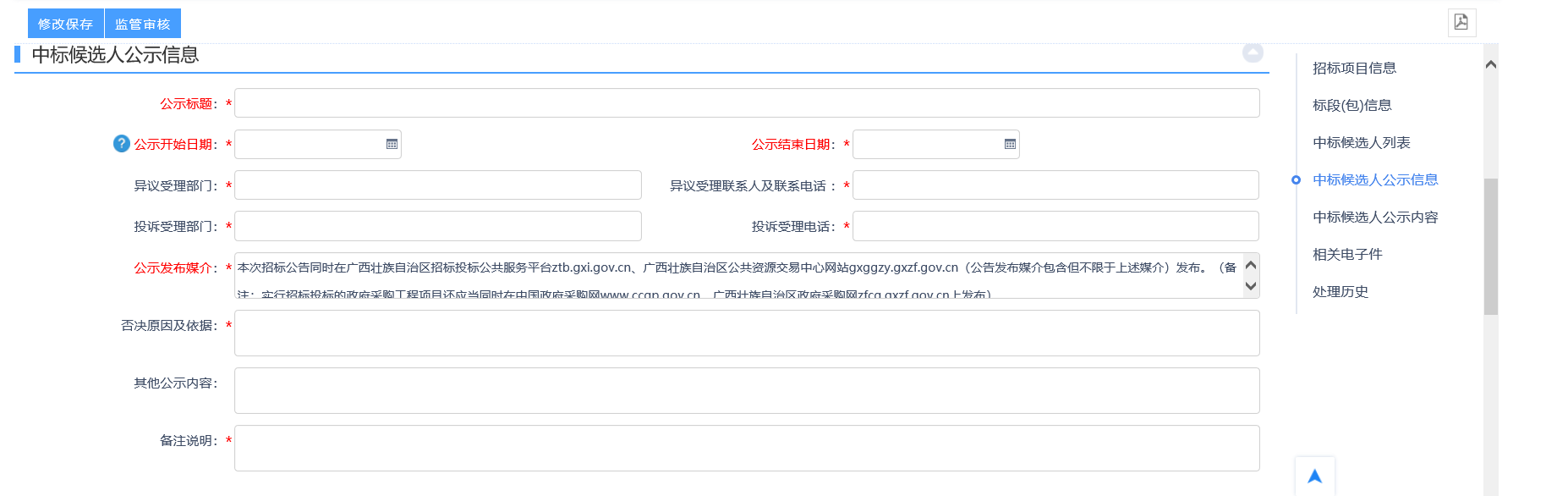The image size is (1568, 496).
Task: Click the 公示标题 input field
Action: [746, 103]
